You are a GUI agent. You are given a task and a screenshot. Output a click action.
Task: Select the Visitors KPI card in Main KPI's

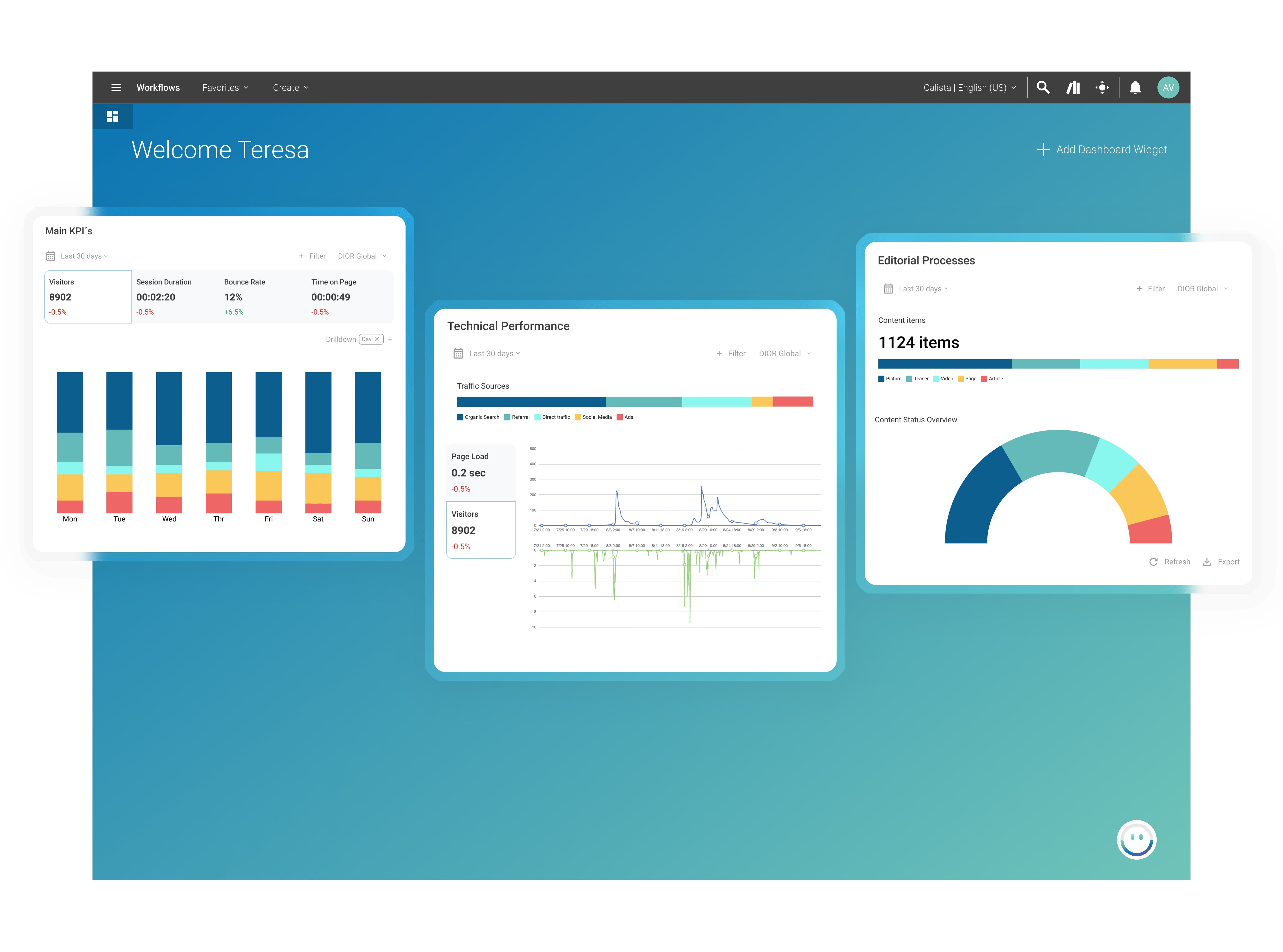[88, 297]
